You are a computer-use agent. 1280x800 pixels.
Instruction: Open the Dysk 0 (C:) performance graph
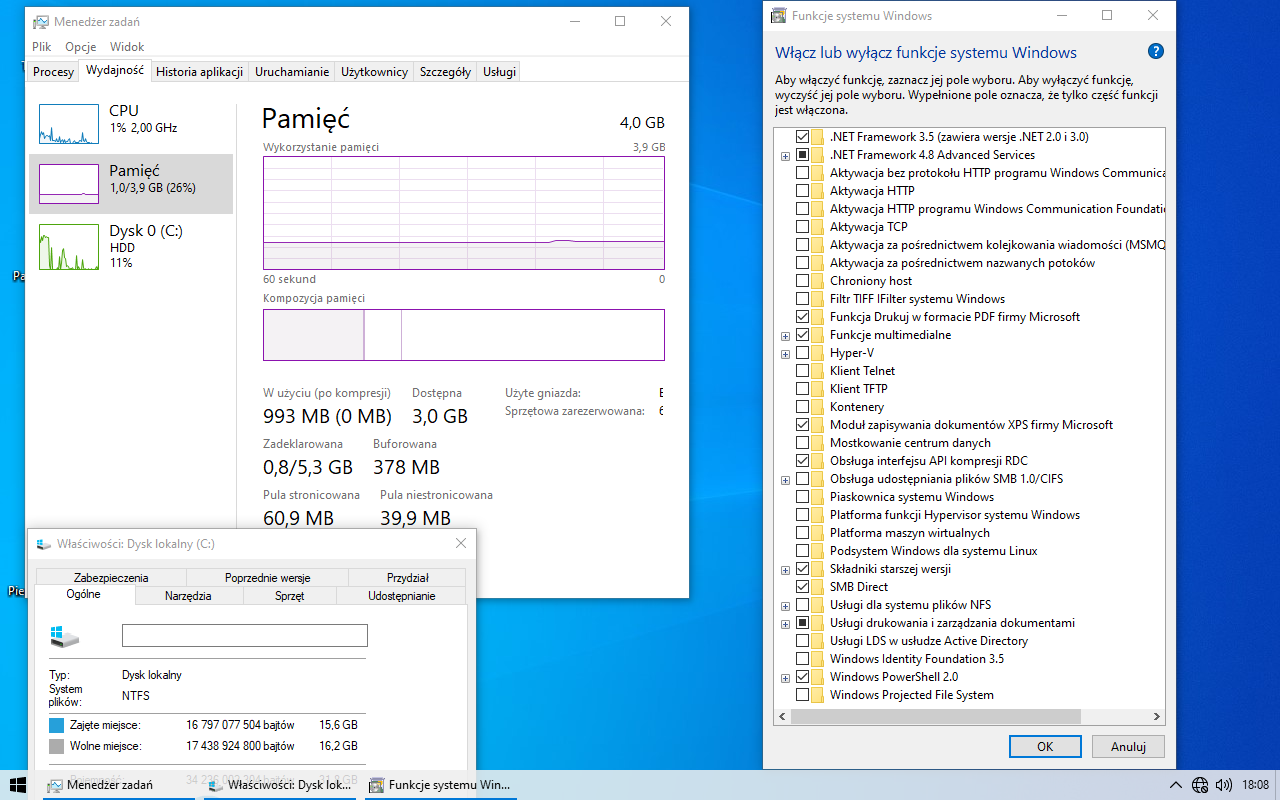[69, 246]
